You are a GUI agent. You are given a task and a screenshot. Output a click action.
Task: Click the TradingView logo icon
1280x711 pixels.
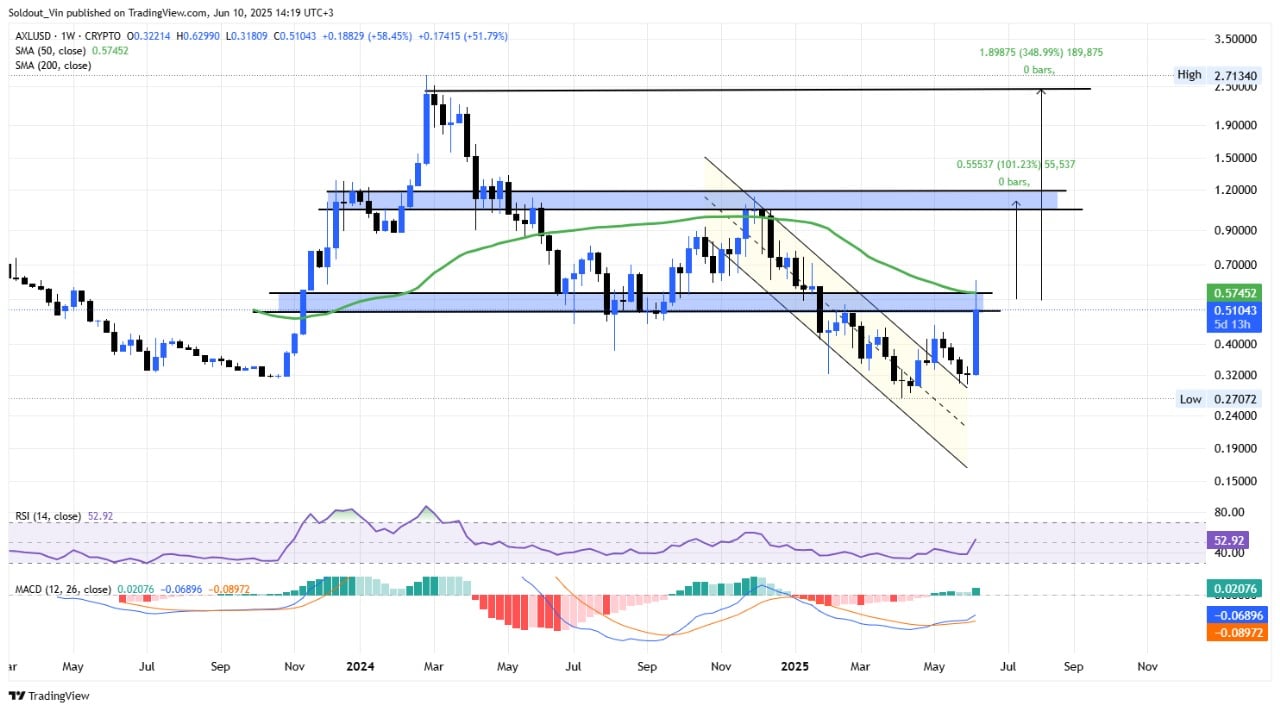[18, 695]
